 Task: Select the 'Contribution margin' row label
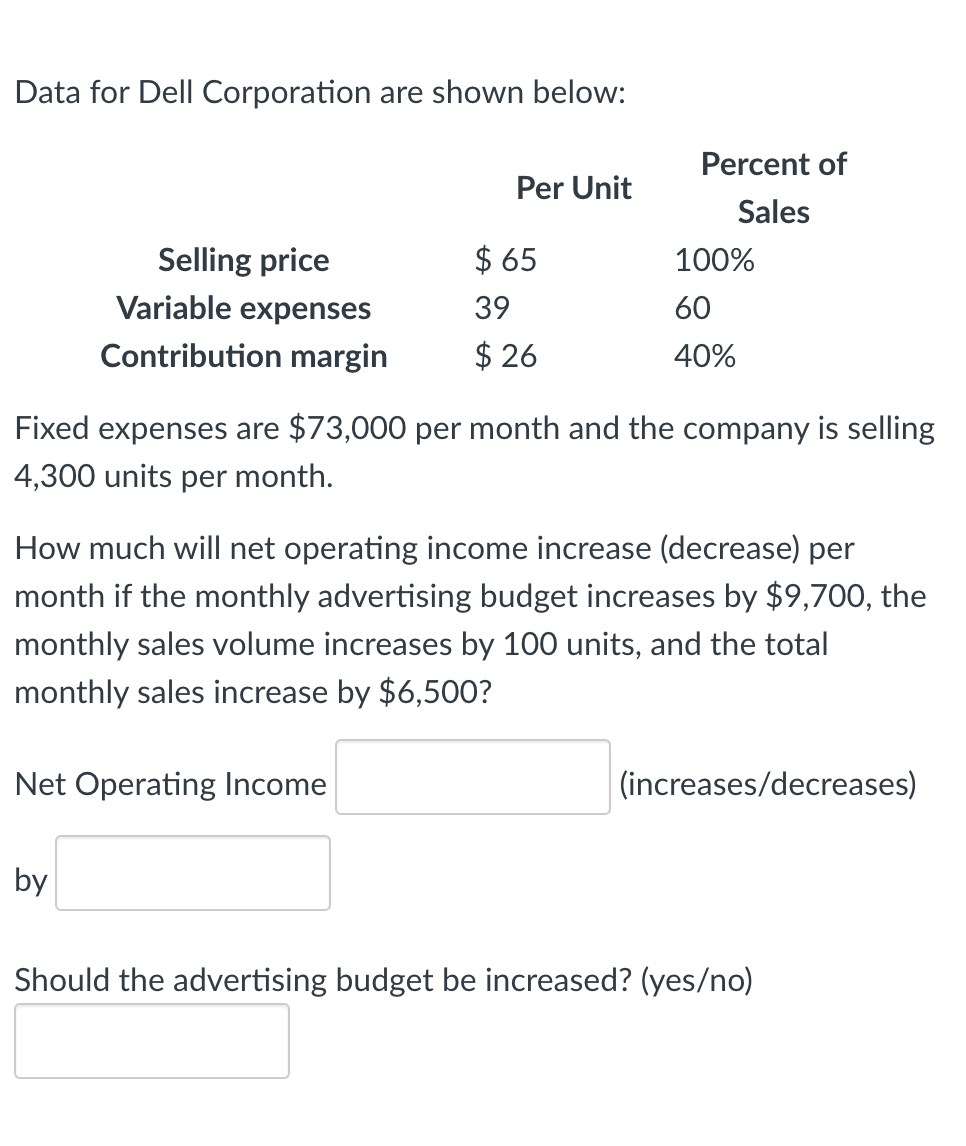pyautogui.click(x=243, y=356)
